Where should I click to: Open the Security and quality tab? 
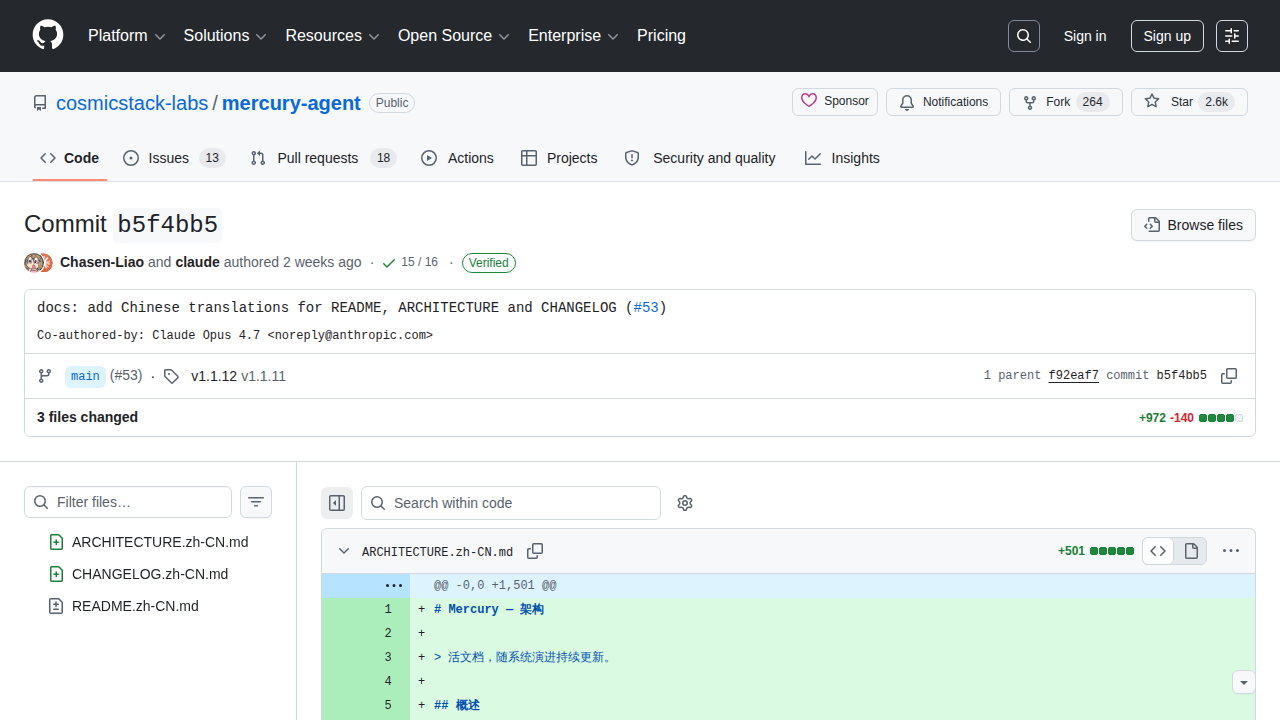tap(700, 158)
